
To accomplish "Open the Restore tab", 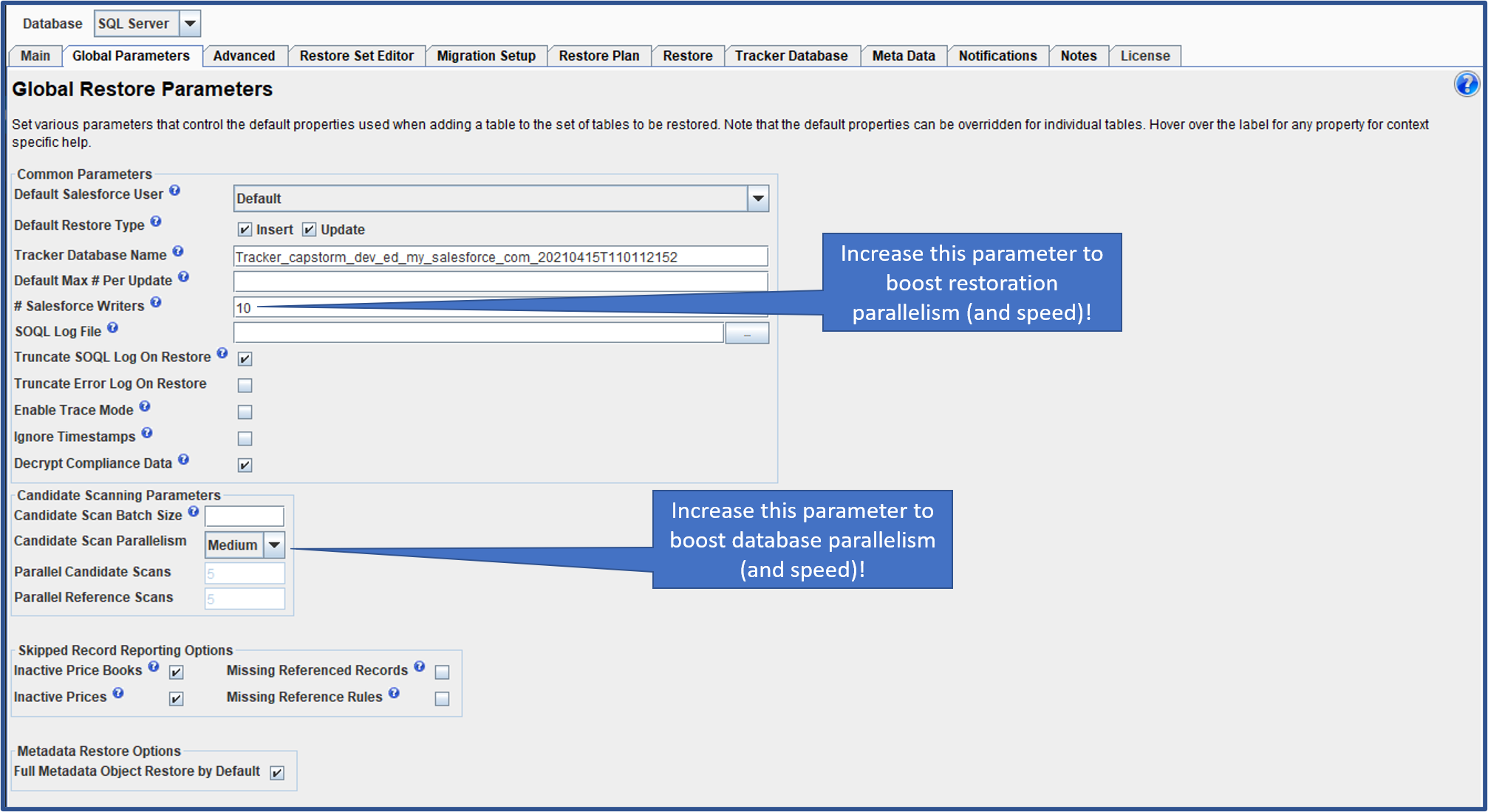I will (688, 56).
